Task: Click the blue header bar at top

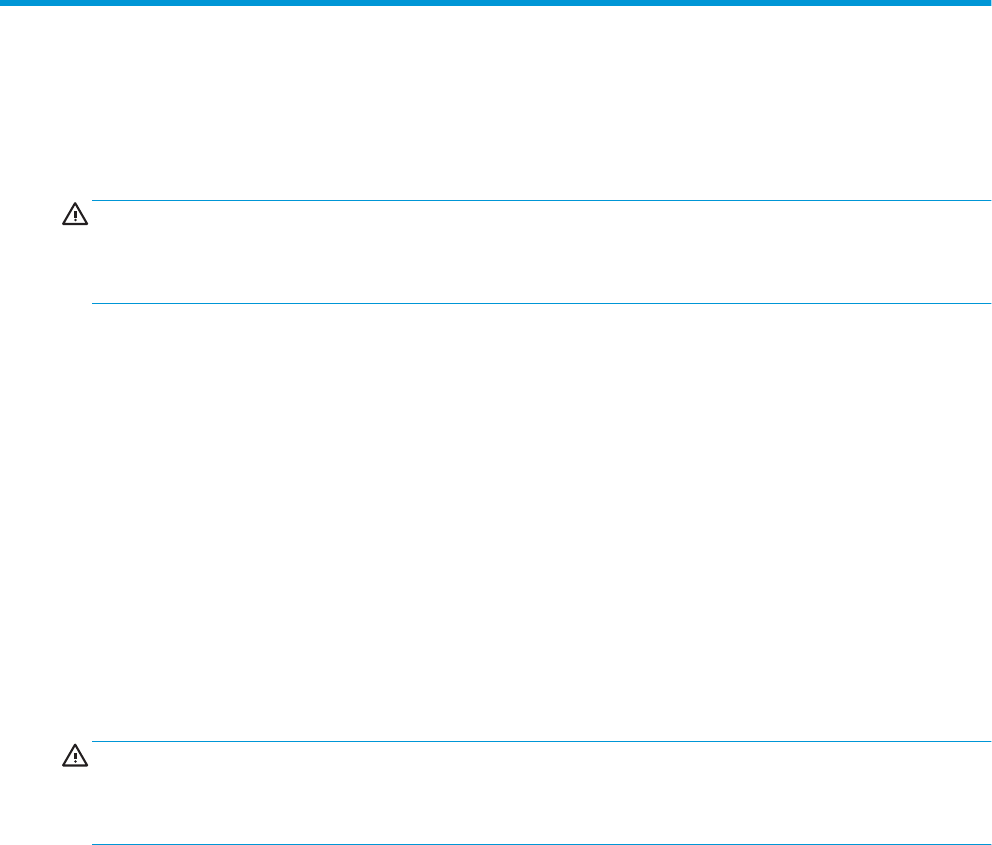Action: [496, 4]
